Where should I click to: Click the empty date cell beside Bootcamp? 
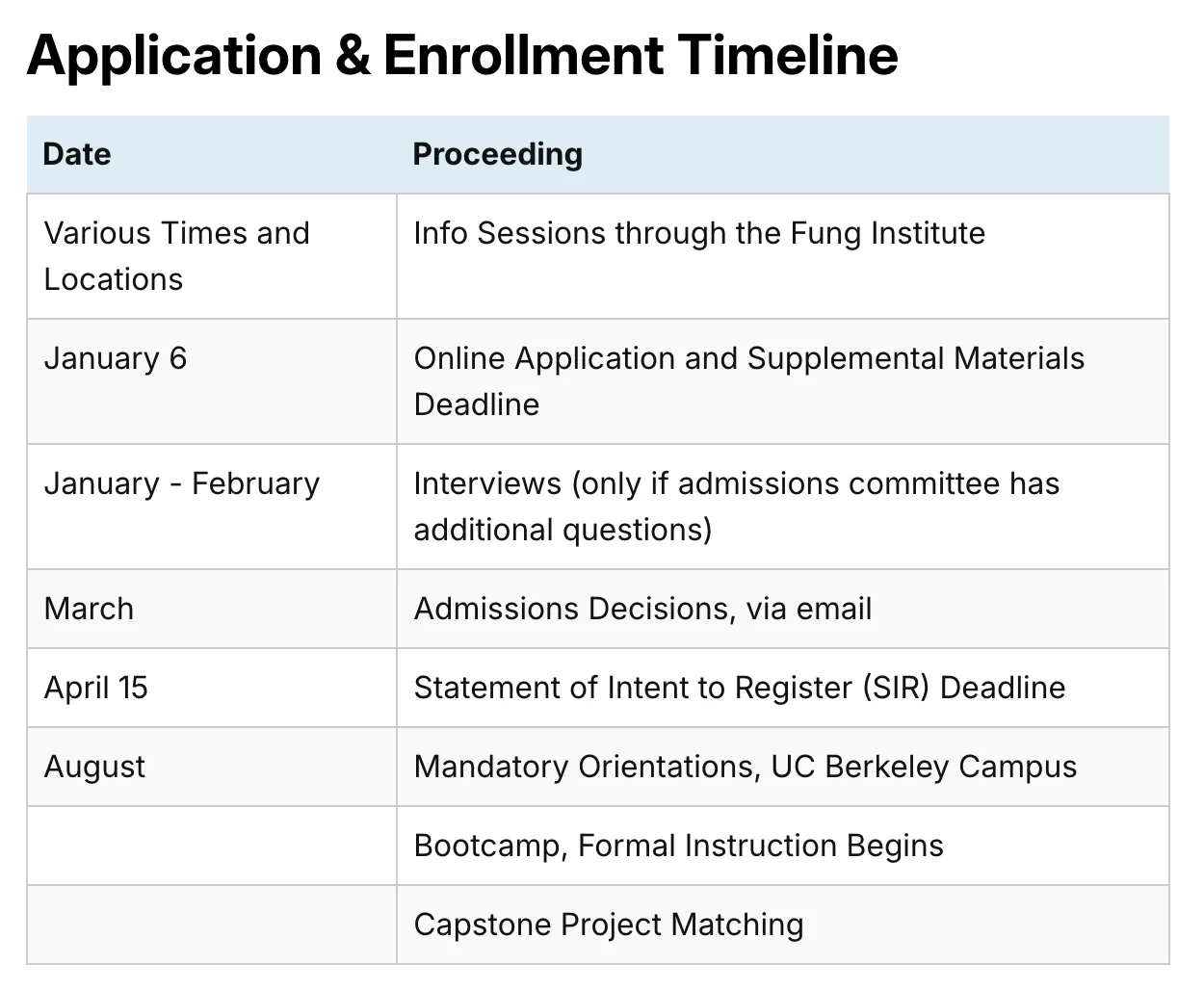[x=212, y=846]
